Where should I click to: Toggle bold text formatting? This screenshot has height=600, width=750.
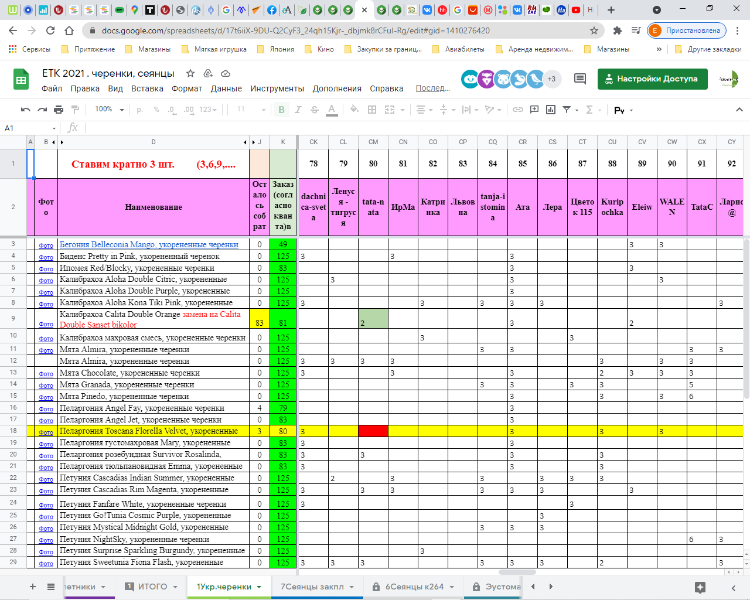click(283, 110)
